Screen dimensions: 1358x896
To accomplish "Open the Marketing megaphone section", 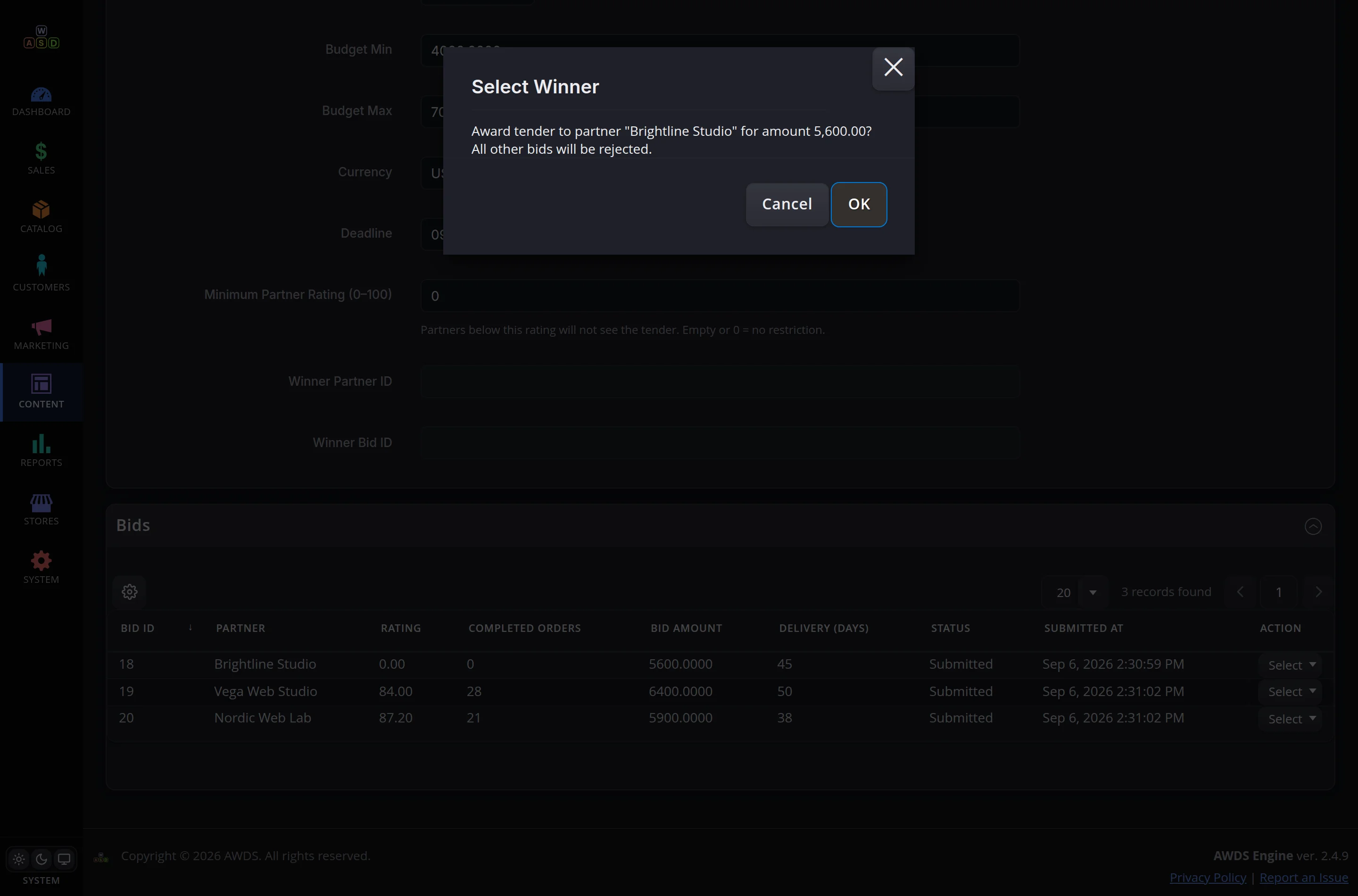I will tap(41, 335).
